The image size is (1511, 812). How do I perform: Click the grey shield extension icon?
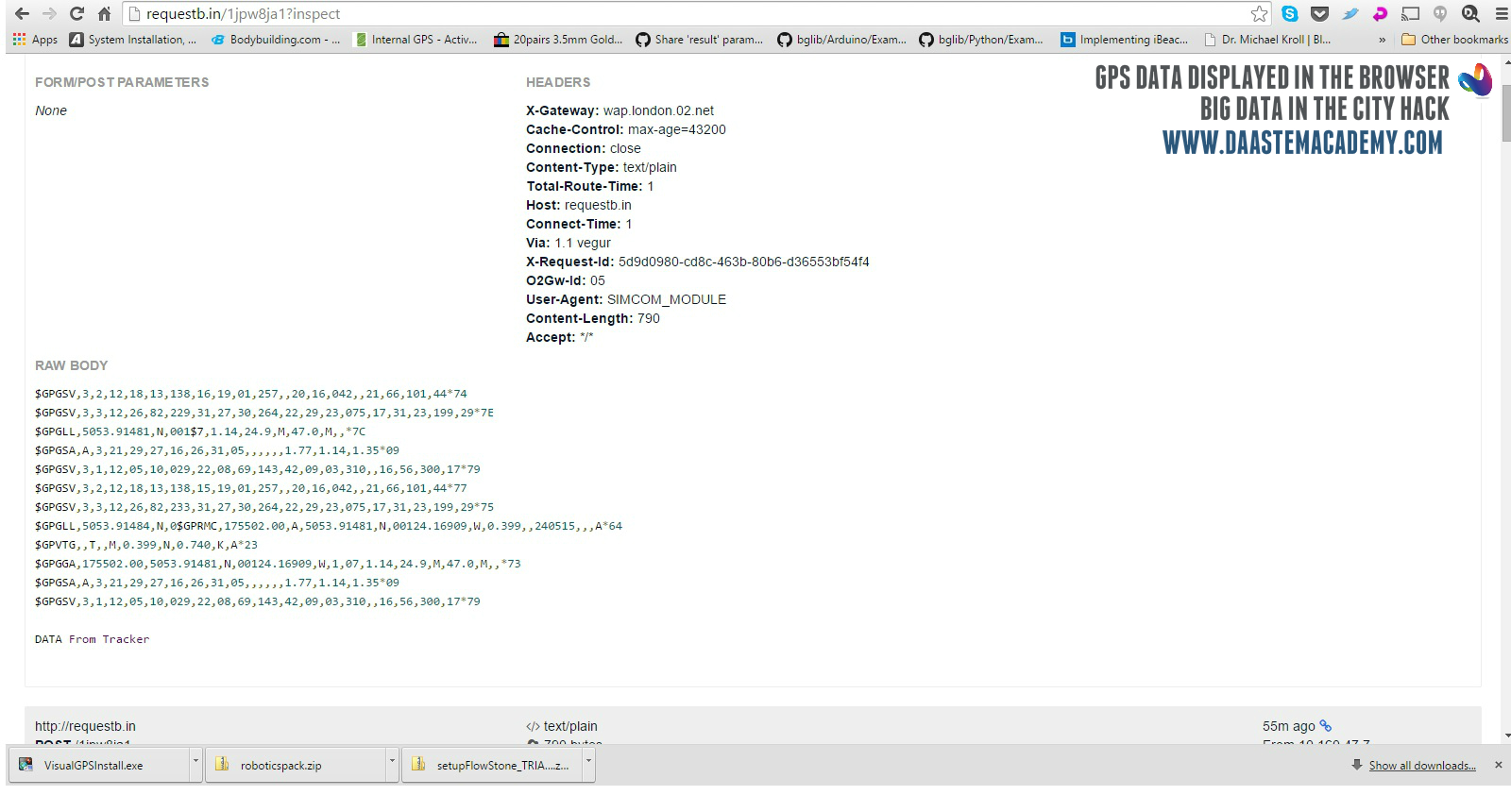coord(1440,13)
